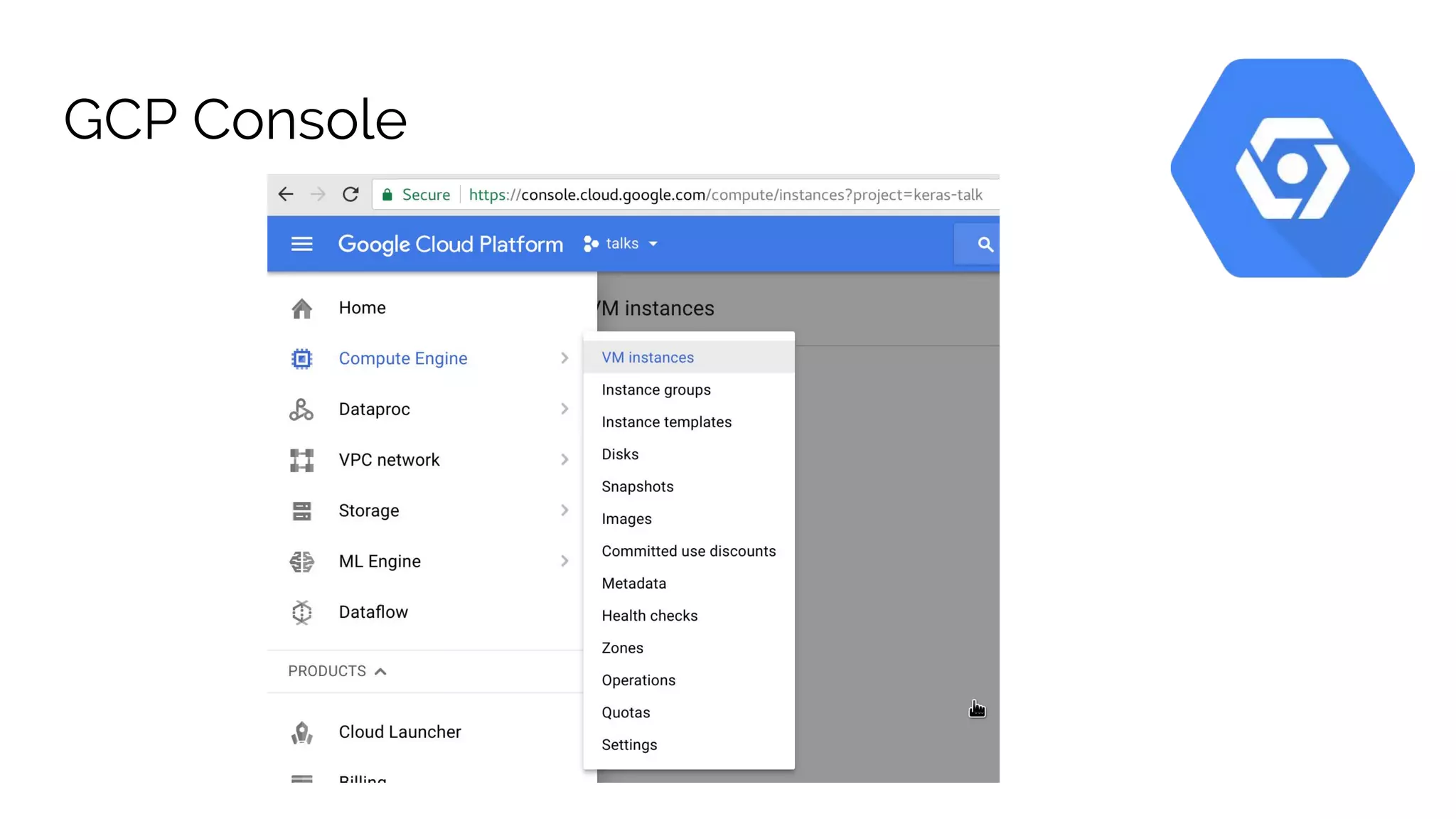
Task: Click the Compute Engine hexagon logo on slide
Action: [1292, 168]
